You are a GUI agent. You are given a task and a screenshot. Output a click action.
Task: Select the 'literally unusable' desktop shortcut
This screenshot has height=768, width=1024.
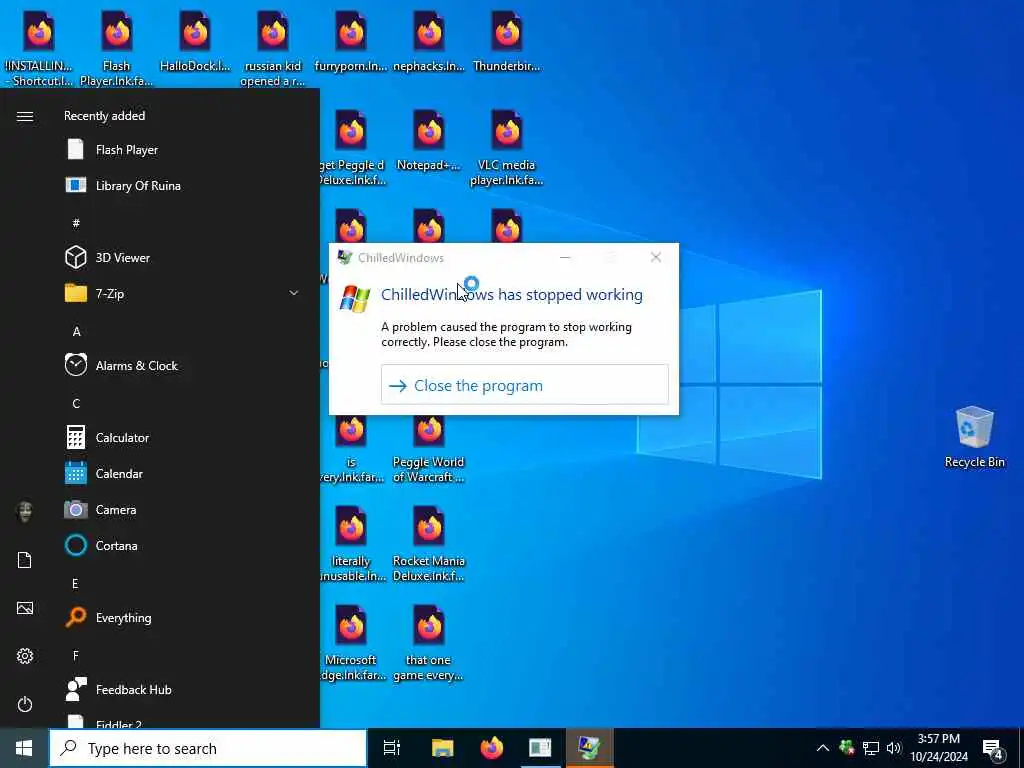coord(352,543)
